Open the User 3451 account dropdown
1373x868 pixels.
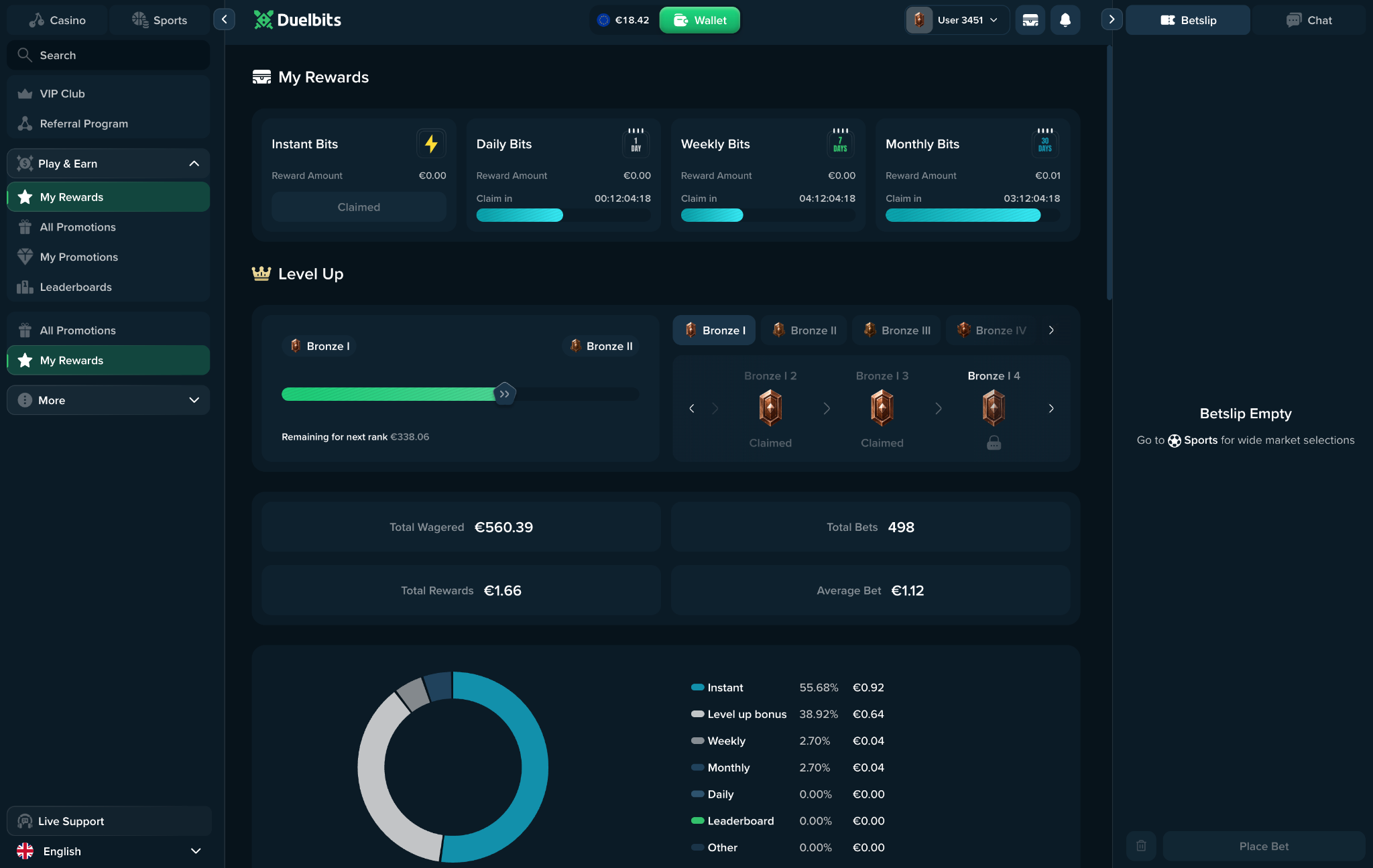(x=957, y=20)
